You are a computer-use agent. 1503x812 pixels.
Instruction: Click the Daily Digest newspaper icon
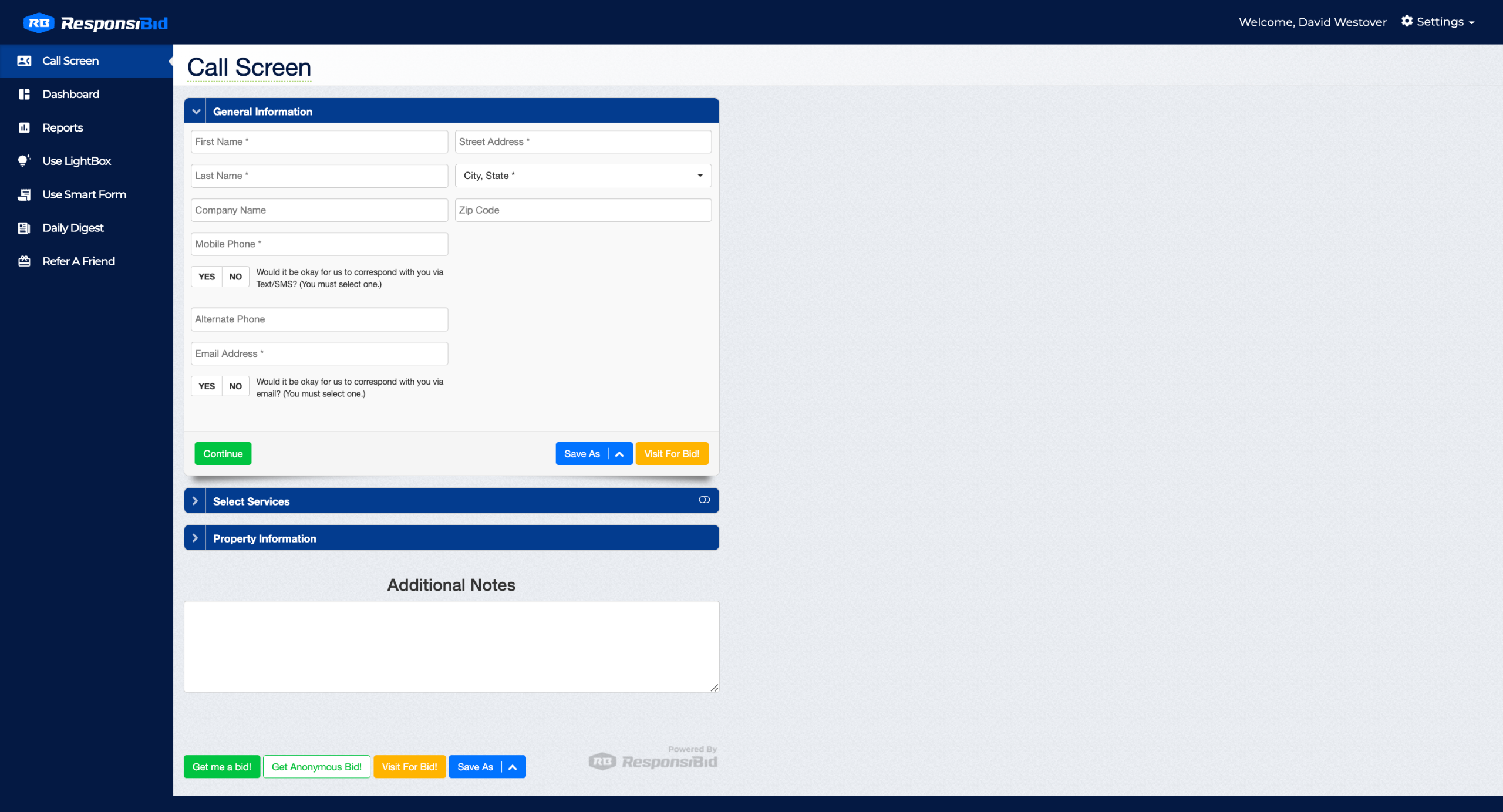pos(24,228)
